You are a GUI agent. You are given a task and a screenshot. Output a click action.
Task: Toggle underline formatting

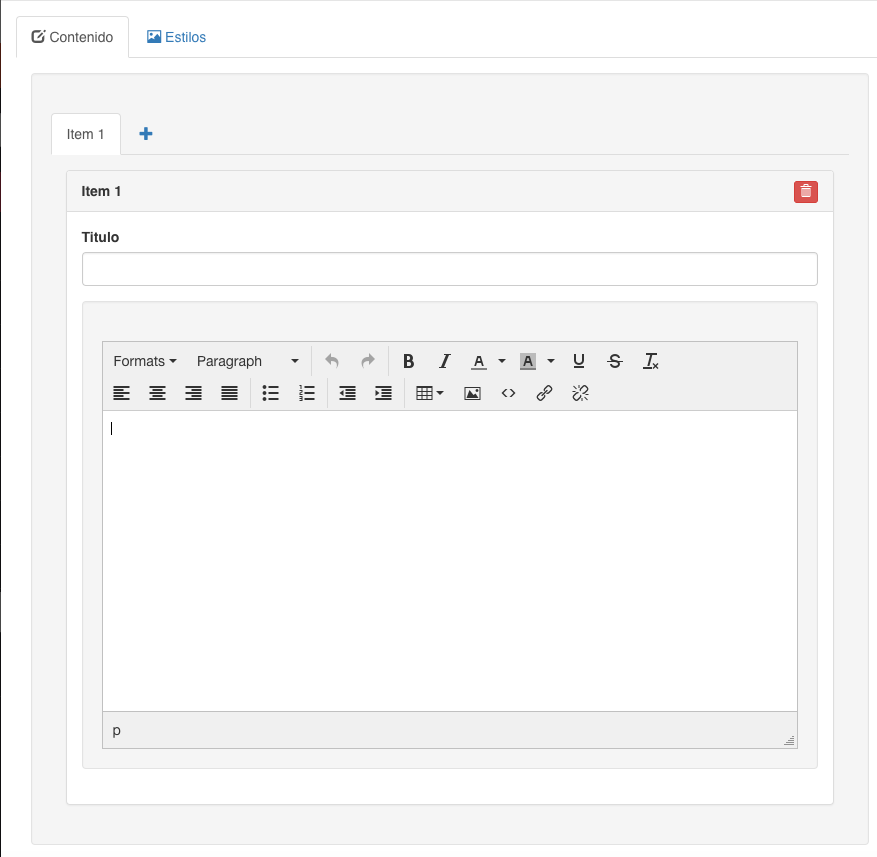(579, 361)
